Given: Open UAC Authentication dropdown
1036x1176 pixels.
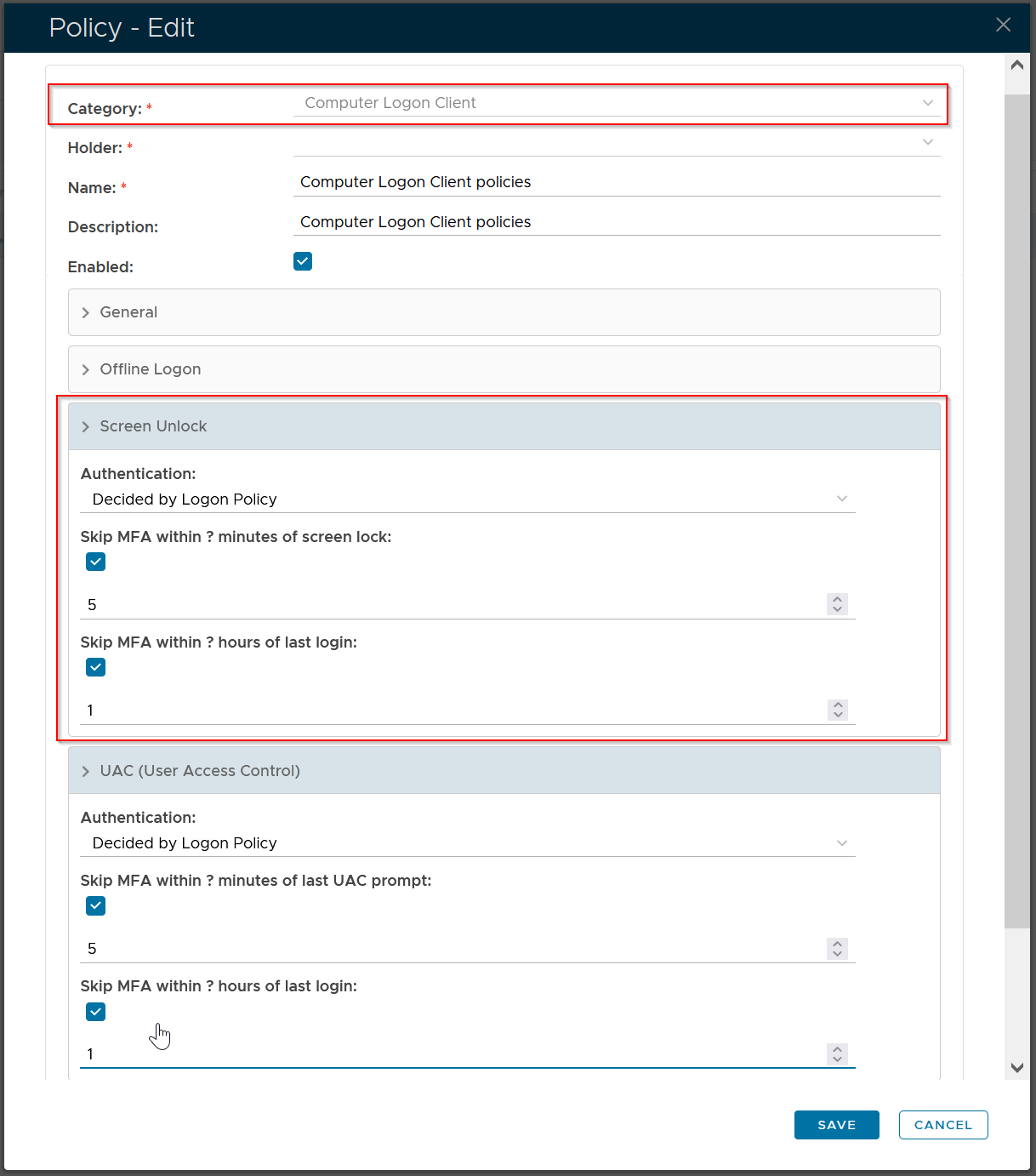Looking at the screenshot, I should point(467,843).
